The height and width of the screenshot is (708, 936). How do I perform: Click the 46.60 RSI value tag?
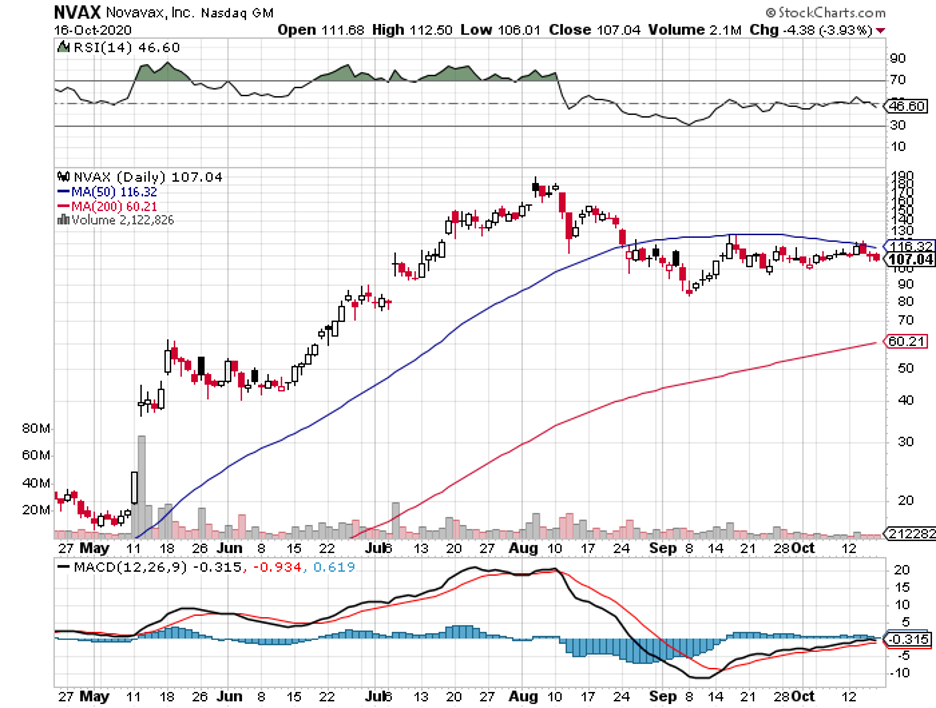click(907, 105)
